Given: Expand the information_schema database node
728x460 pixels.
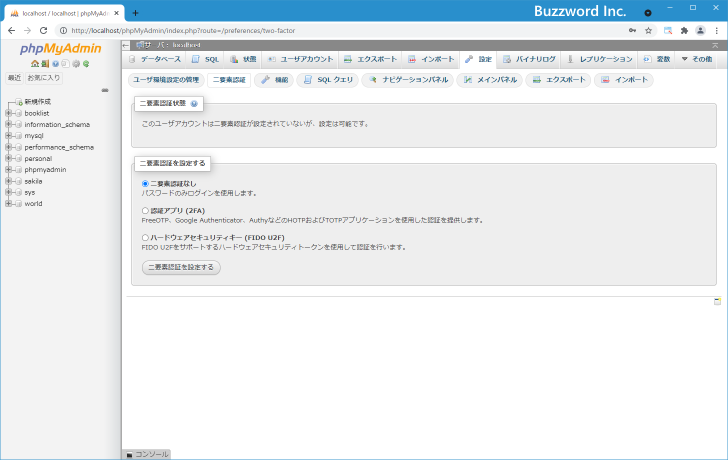Looking at the screenshot, I should coord(8,124).
